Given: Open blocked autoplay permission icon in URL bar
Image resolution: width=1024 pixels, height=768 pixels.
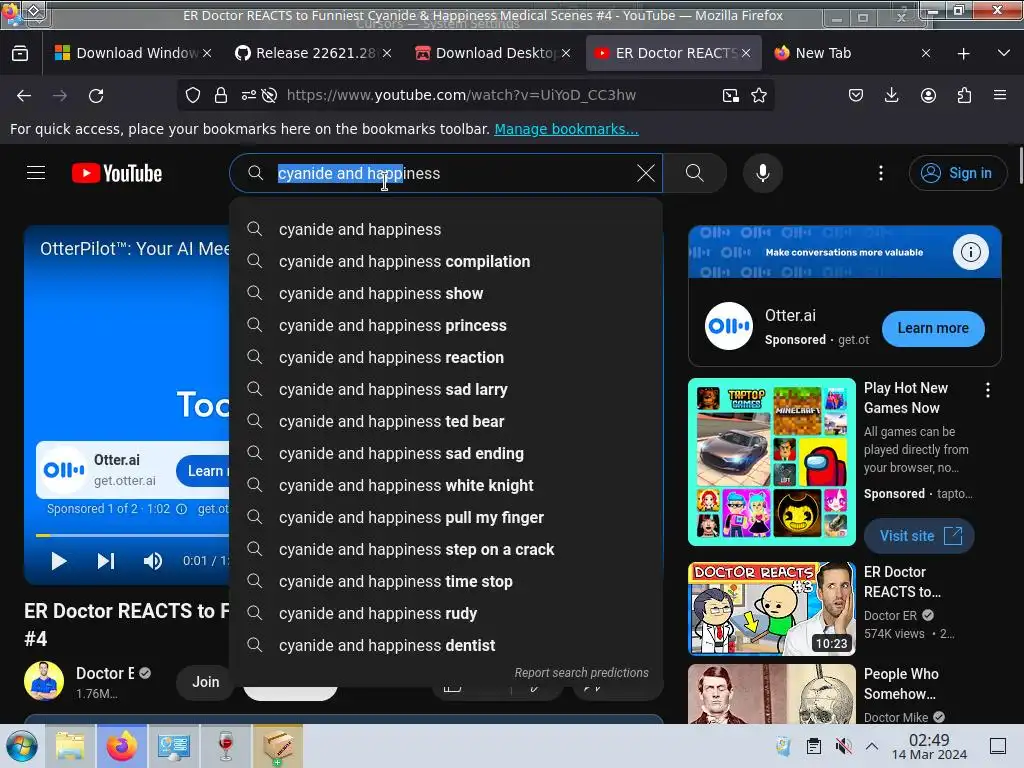Looking at the screenshot, I should point(269,95).
